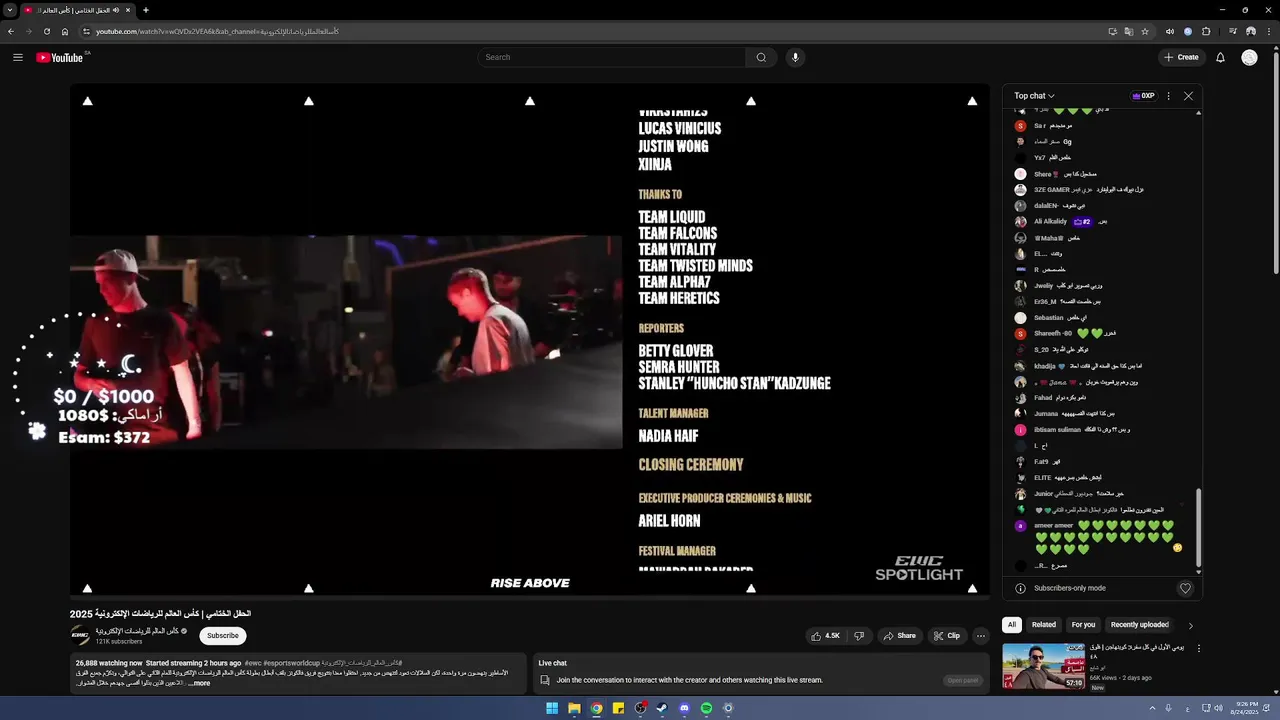Send a heart reaction in chat
This screenshot has height=720, width=1280.
[x=1185, y=588]
